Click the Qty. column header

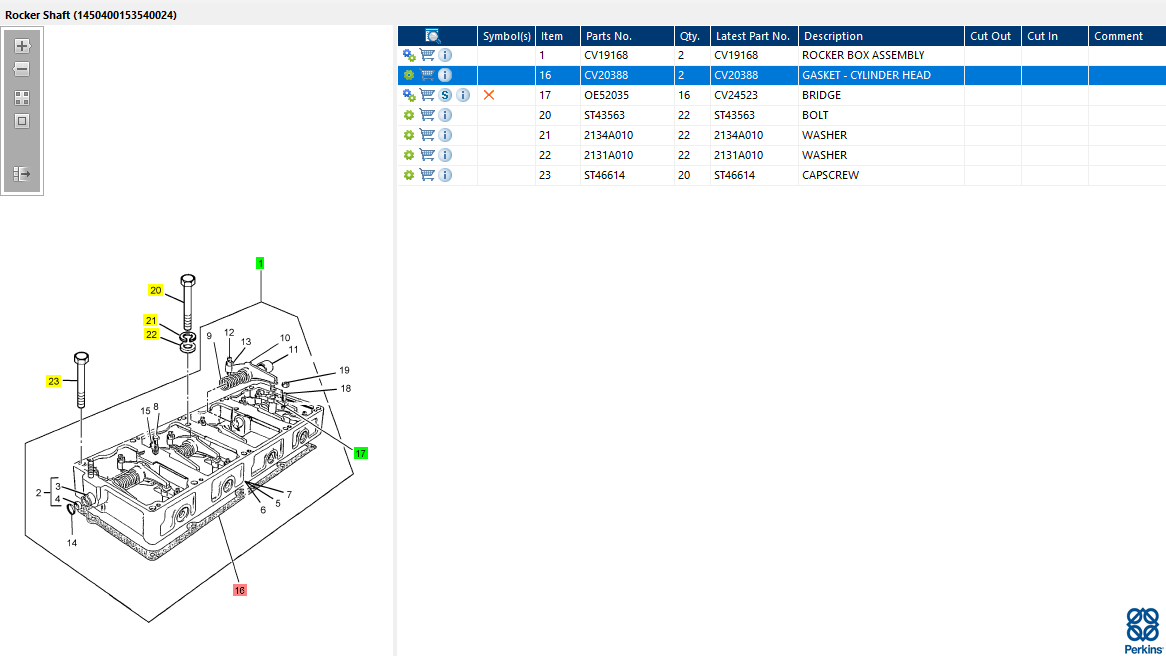pyautogui.click(x=689, y=36)
